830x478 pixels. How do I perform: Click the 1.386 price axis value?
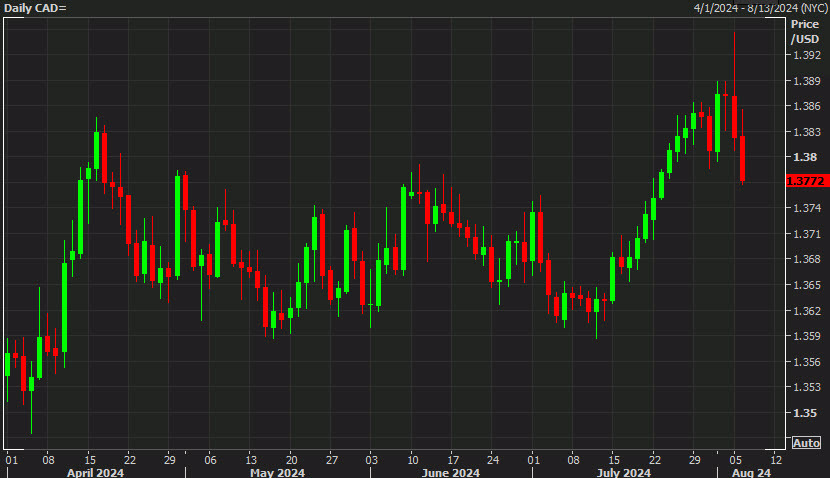(x=806, y=106)
